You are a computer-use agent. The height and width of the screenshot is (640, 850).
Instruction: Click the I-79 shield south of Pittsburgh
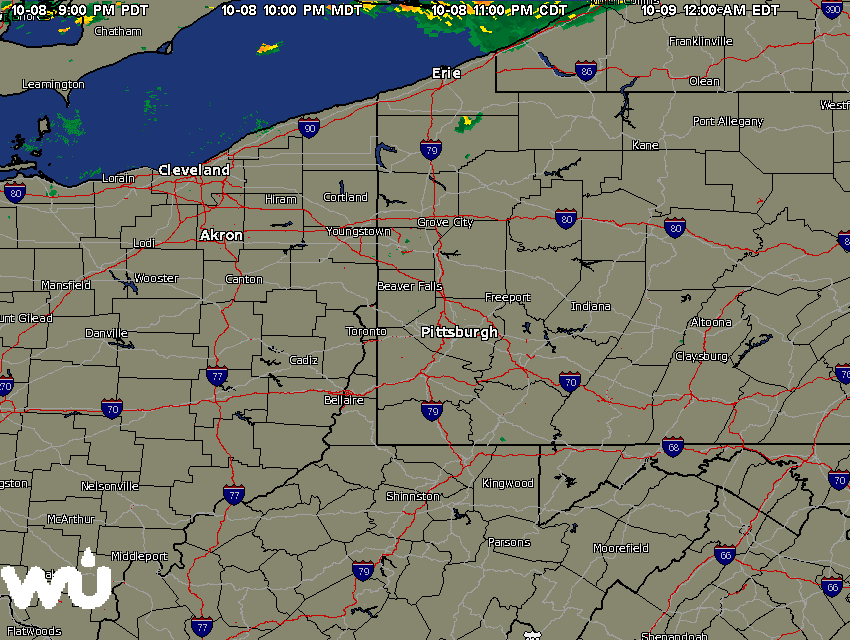(x=432, y=411)
